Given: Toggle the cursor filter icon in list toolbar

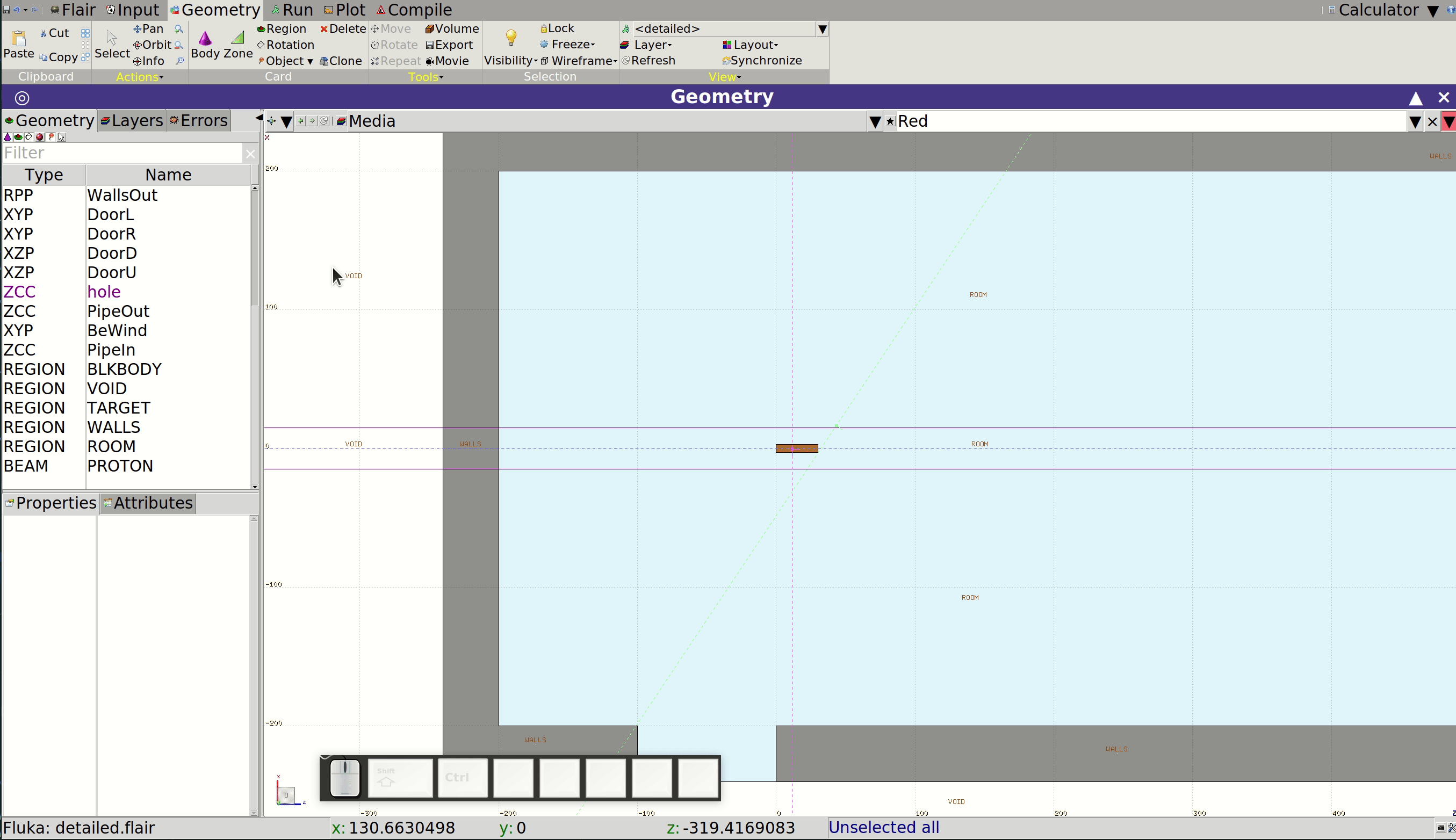Looking at the screenshot, I should 62,137.
